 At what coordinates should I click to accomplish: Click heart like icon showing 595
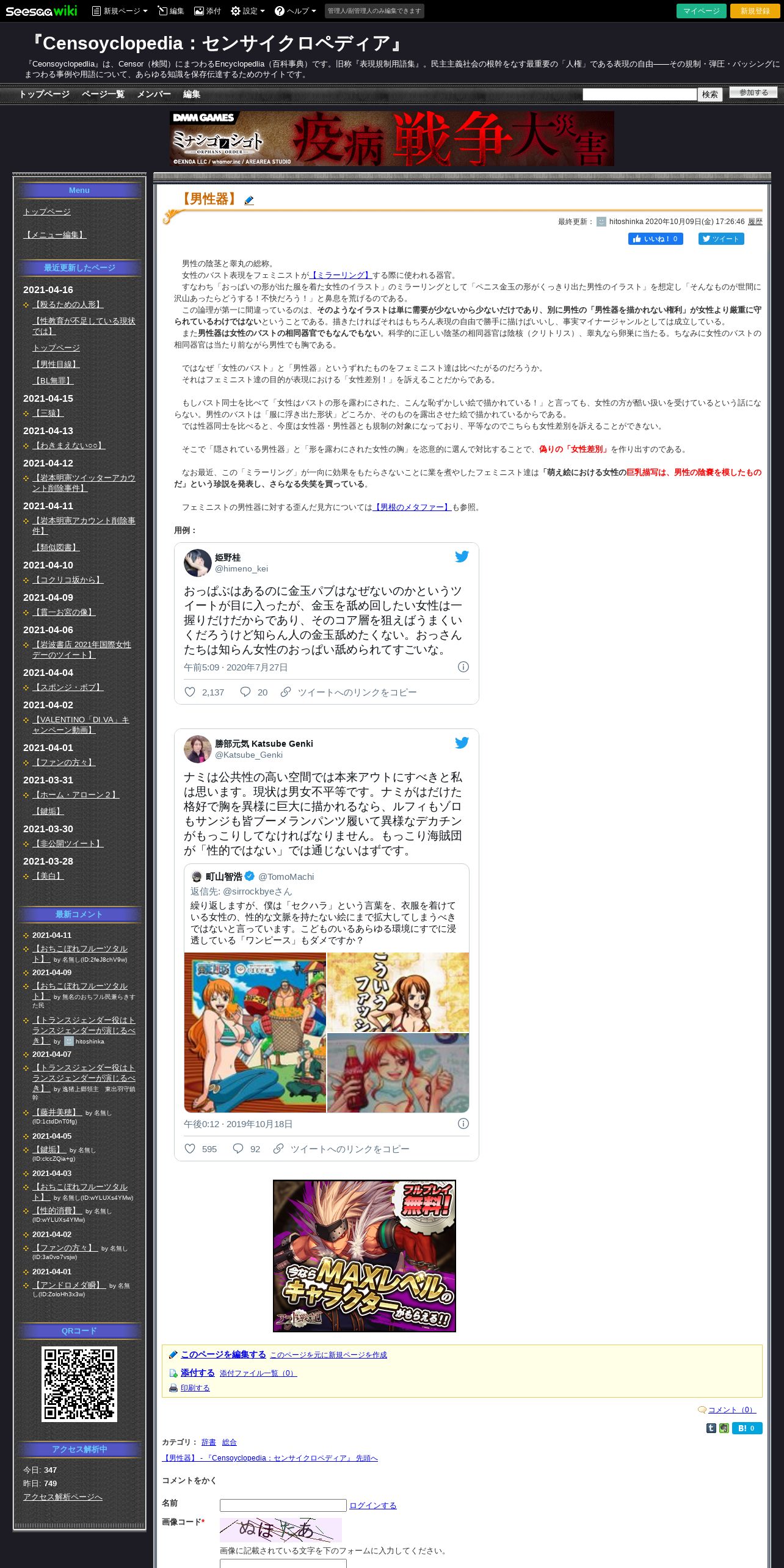point(190,1149)
